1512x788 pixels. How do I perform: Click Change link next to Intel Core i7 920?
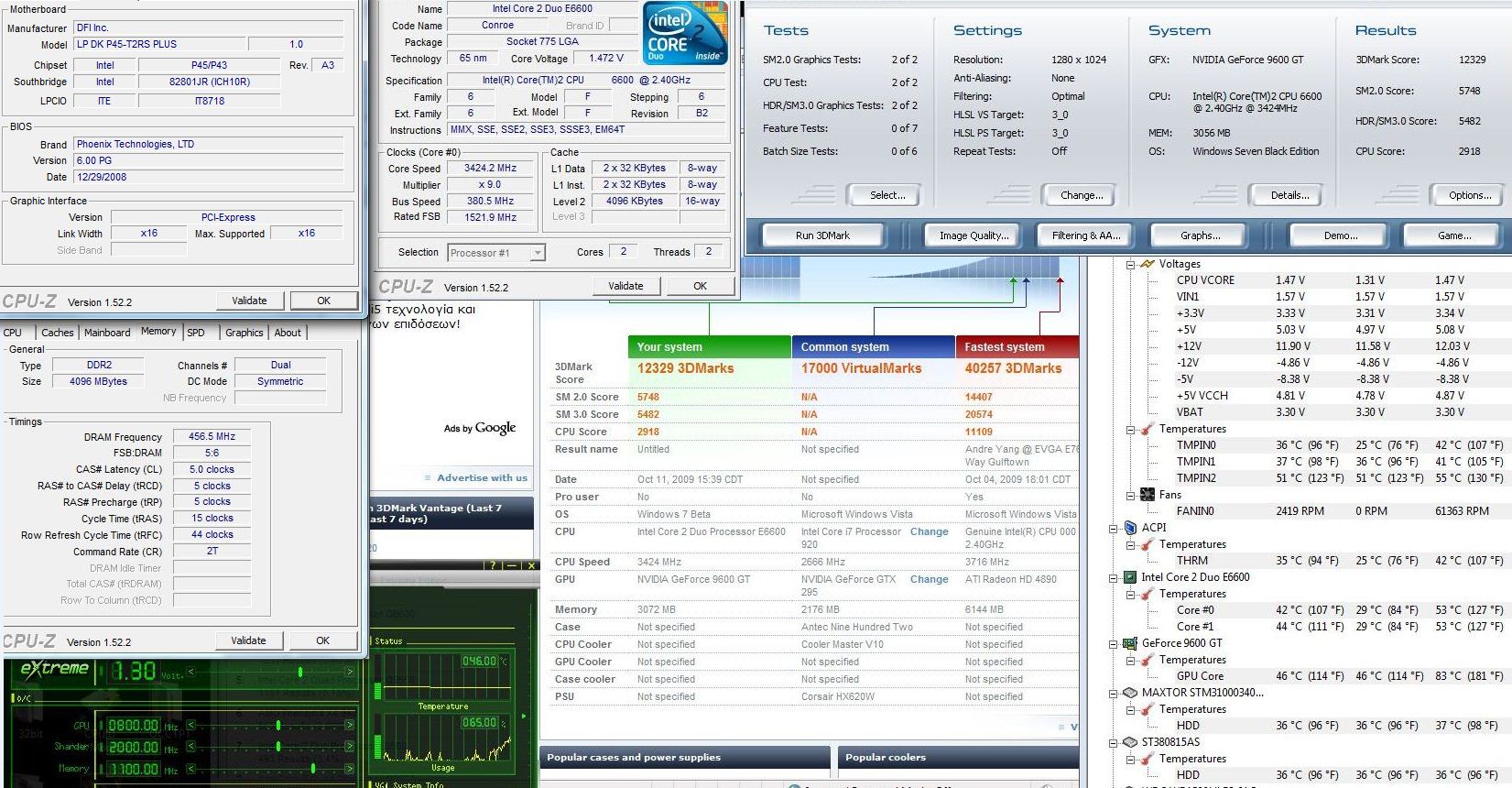pyautogui.click(x=930, y=531)
